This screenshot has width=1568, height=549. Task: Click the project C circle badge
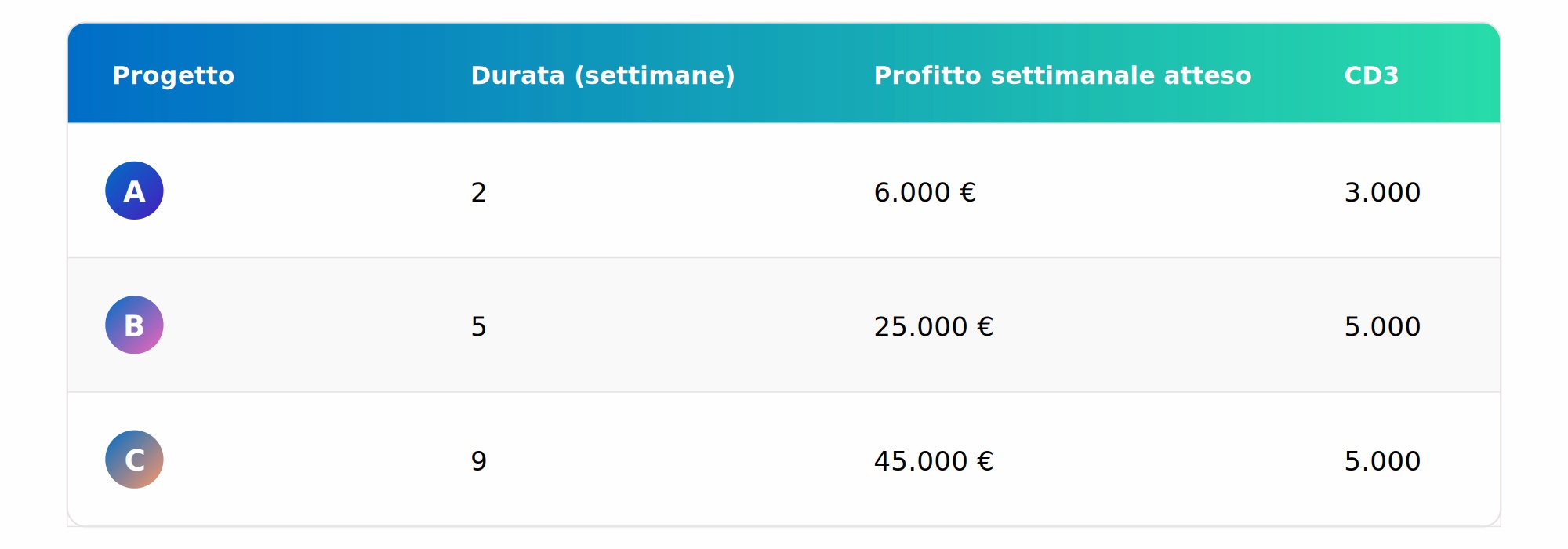tap(134, 460)
